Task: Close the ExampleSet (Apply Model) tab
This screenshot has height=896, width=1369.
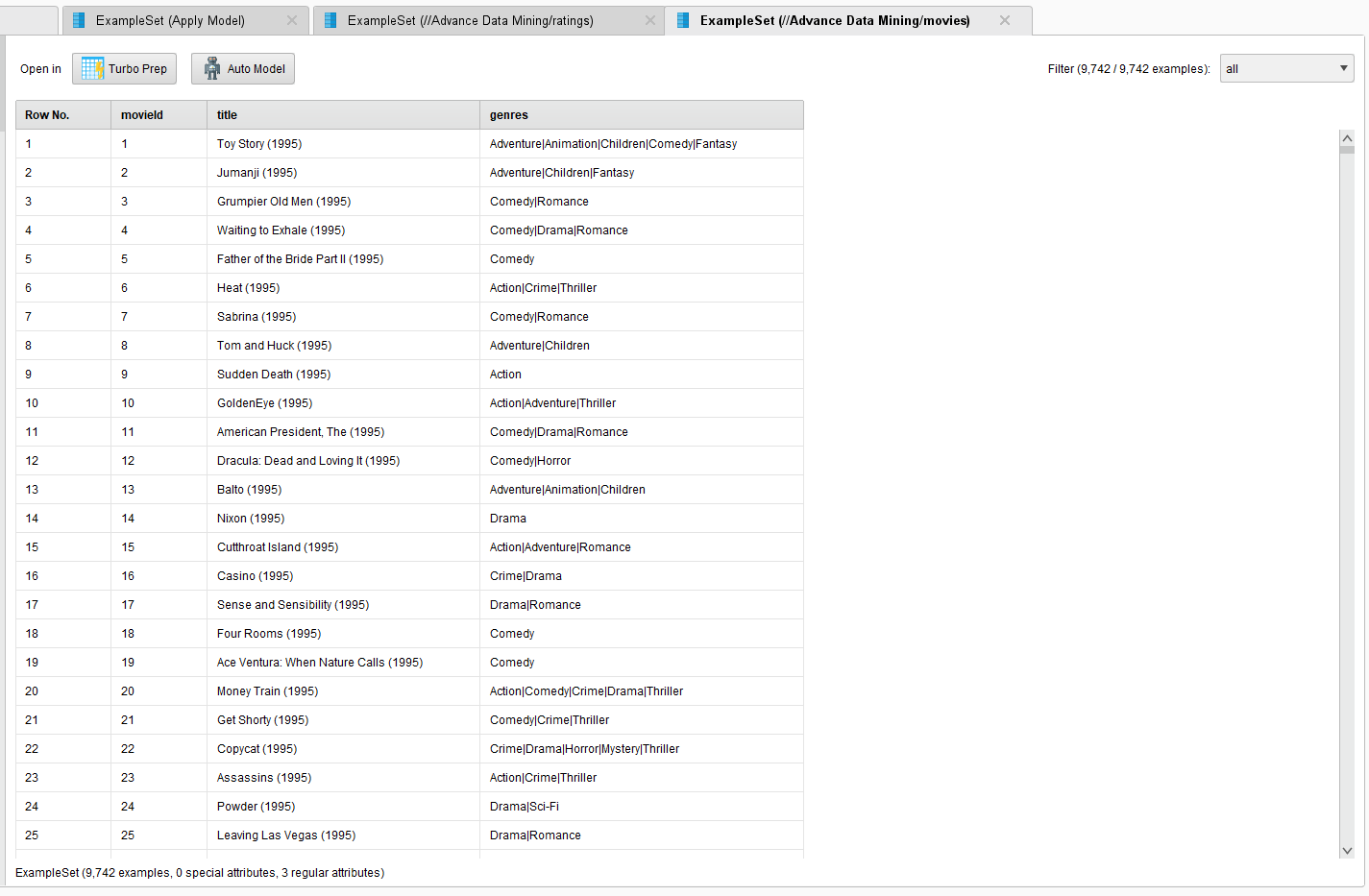Action: (292, 20)
